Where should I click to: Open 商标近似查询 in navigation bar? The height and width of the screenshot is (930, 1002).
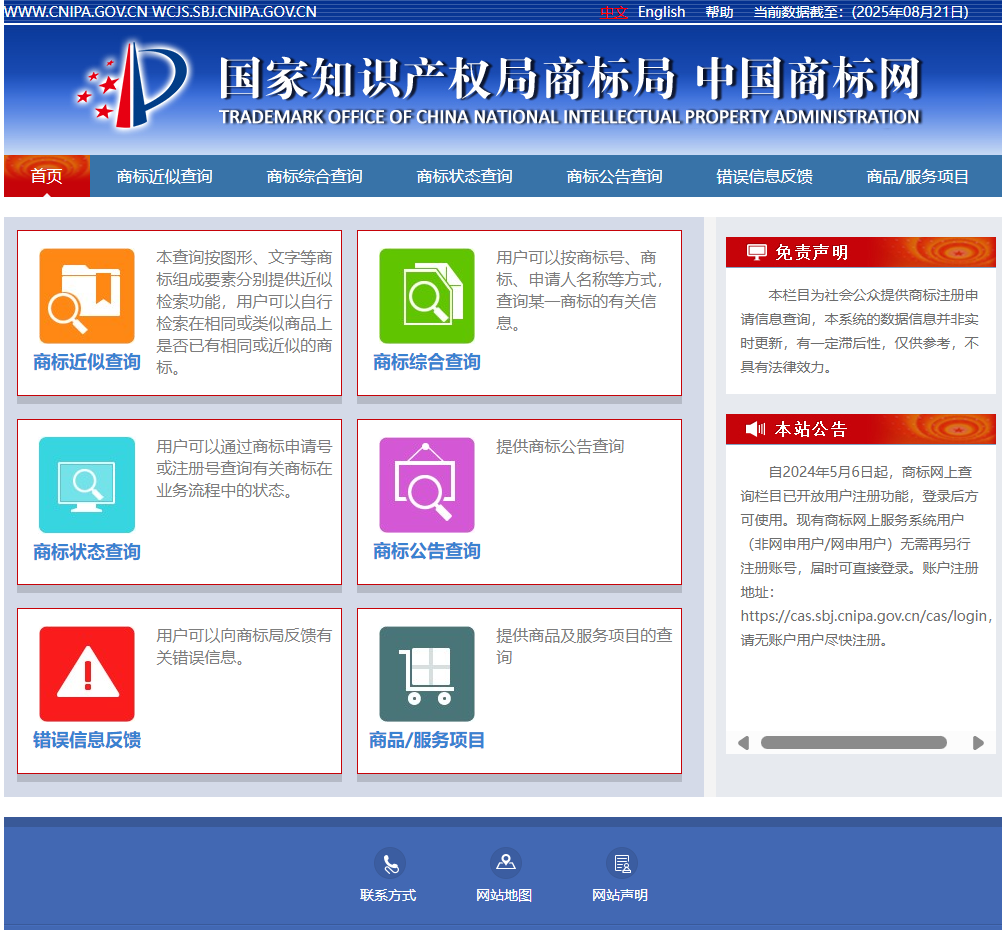pos(164,176)
